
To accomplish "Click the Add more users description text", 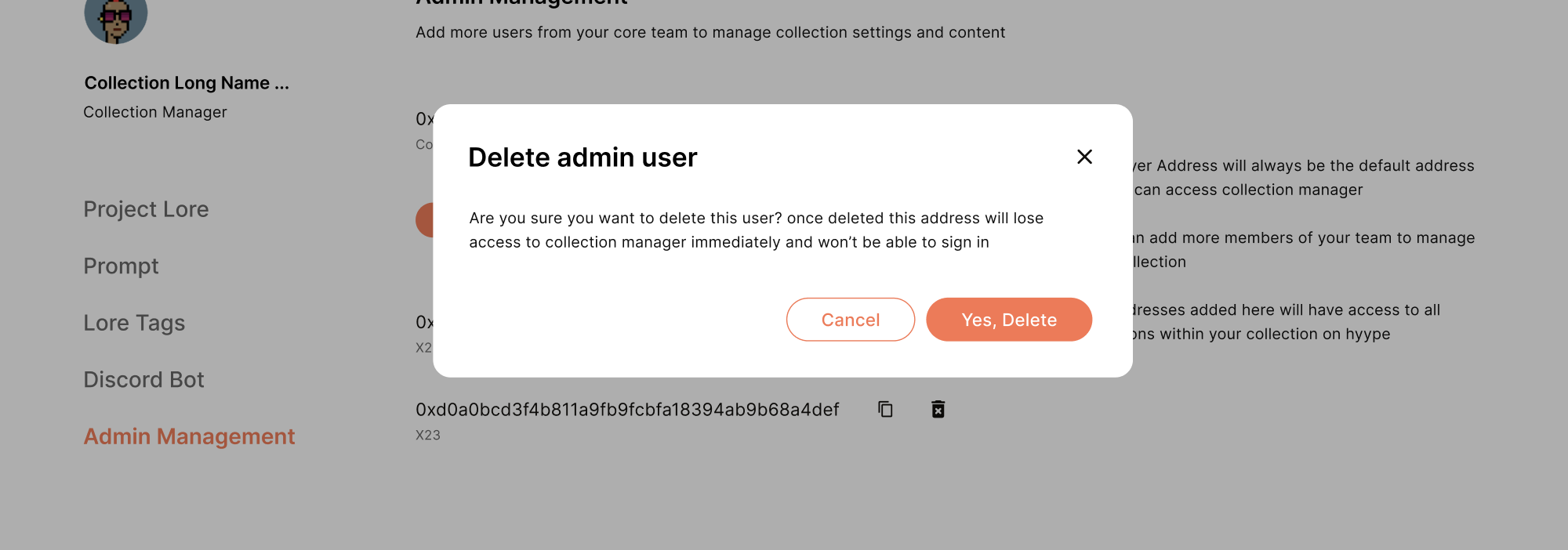I will (x=710, y=32).
